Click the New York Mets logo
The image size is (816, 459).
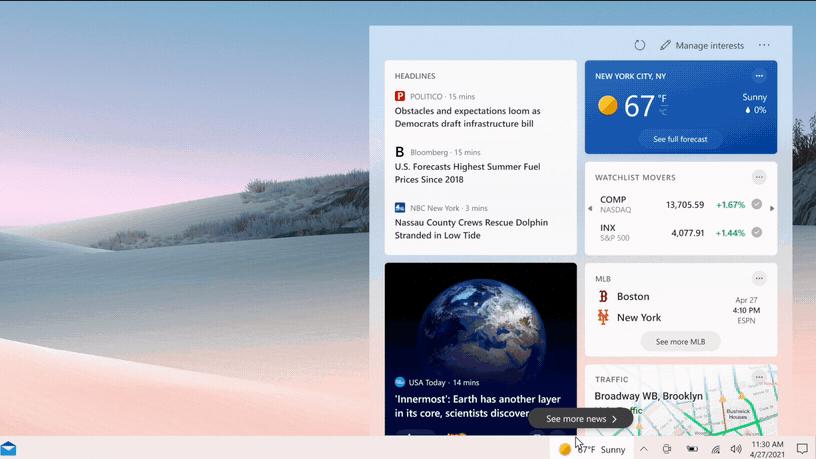tap(603, 317)
